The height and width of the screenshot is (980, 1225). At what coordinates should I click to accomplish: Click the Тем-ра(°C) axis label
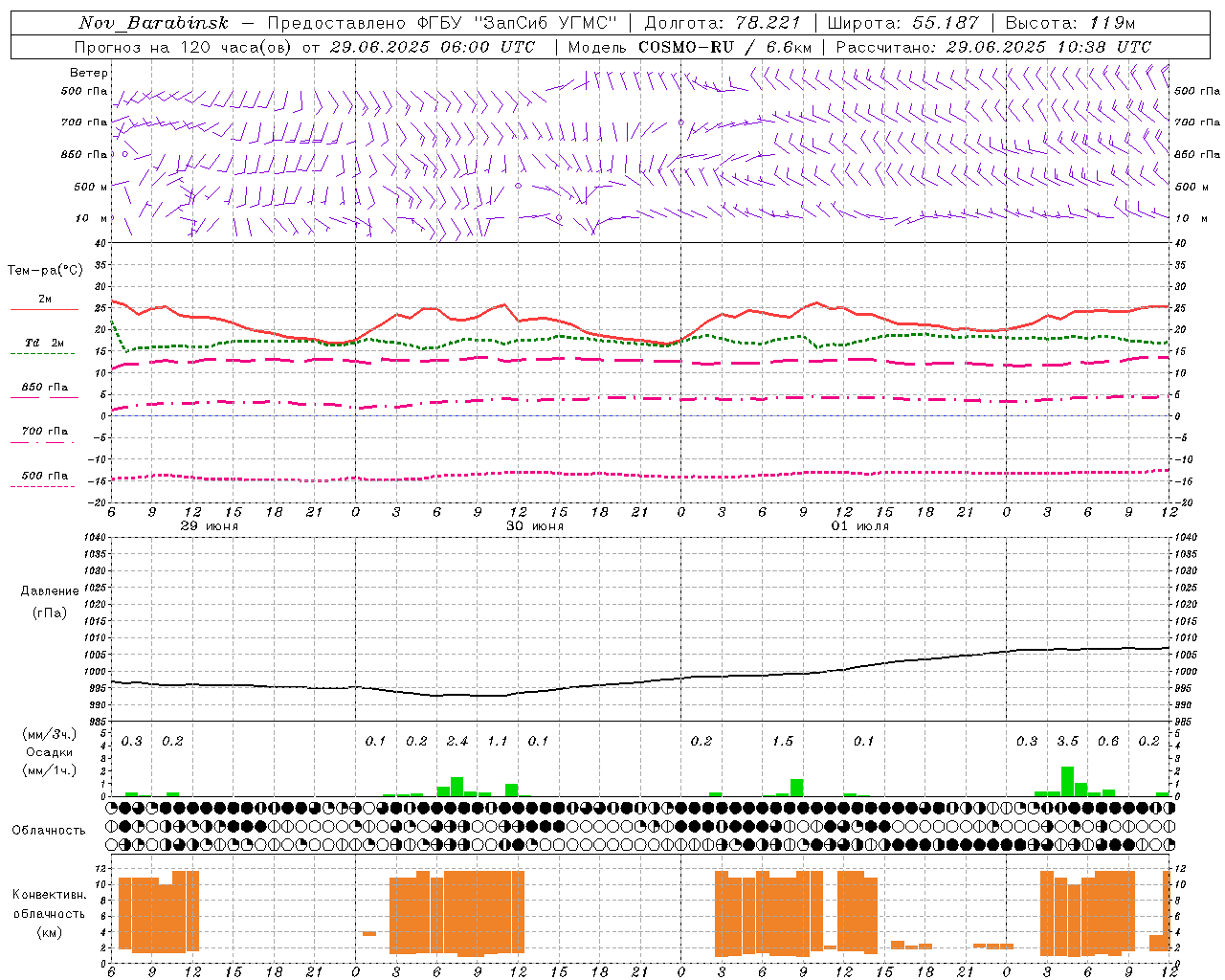point(45,271)
